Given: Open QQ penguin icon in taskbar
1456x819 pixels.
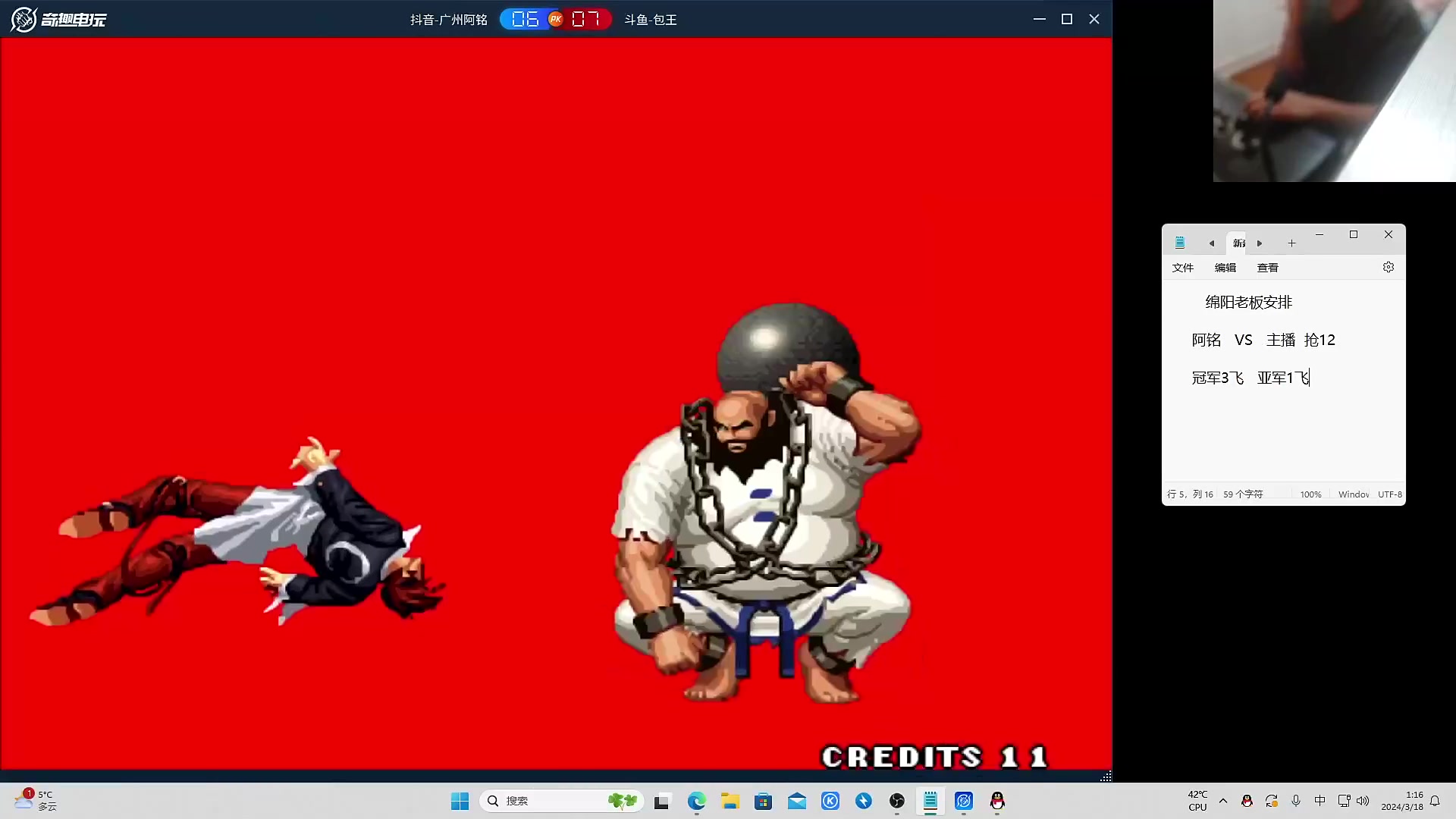Looking at the screenshot, I should pyautogui.click(x=996, y=801).
